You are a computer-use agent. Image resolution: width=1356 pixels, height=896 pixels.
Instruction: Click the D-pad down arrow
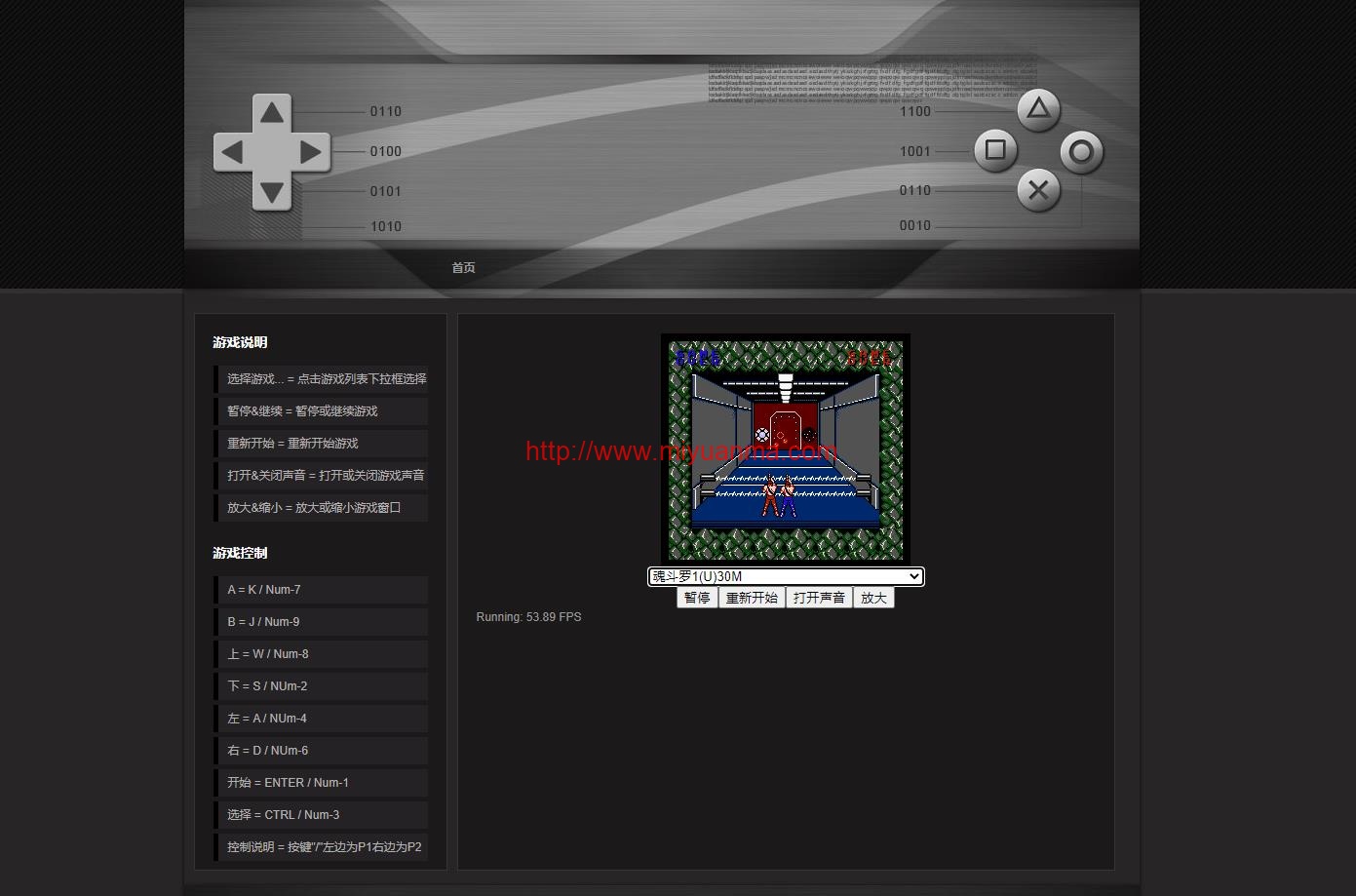pos(272,191)
